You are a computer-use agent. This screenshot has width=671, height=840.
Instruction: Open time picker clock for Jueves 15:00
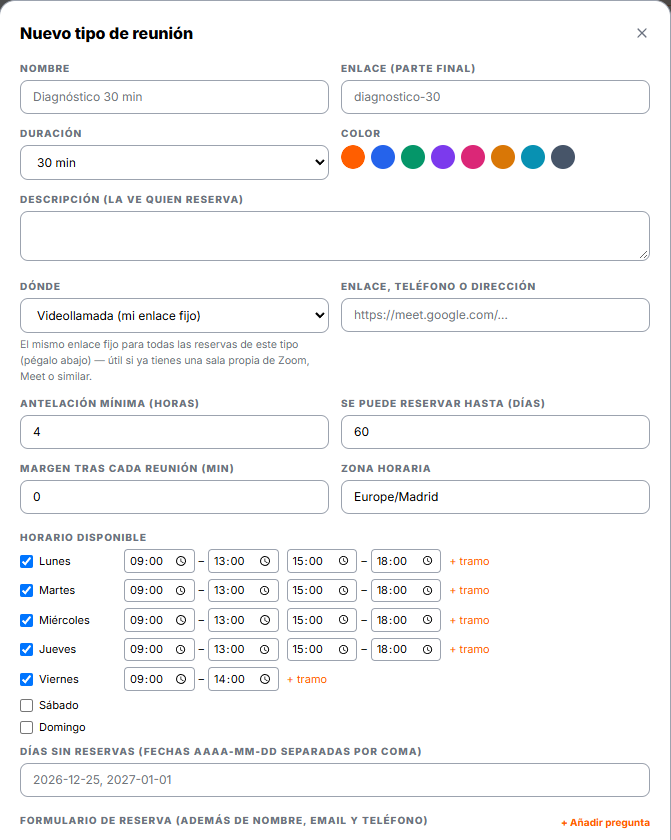(343, 649)
